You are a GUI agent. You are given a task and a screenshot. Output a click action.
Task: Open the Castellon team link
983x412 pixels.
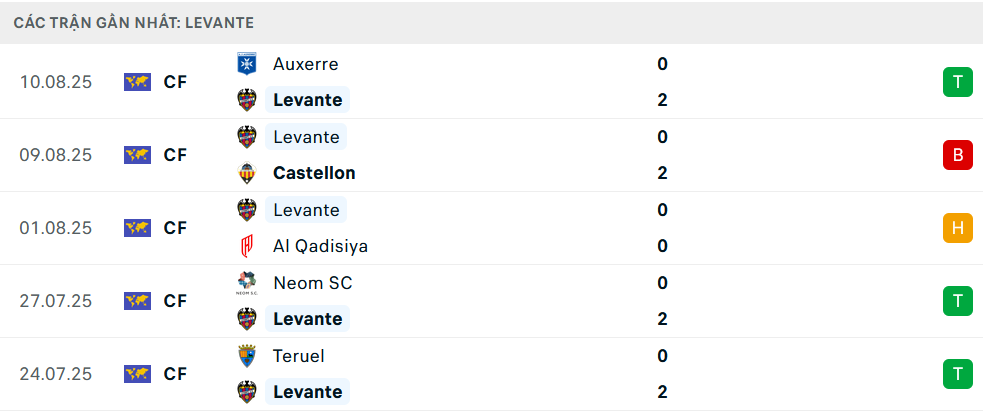pyautogui.click(x=314, y=173)
